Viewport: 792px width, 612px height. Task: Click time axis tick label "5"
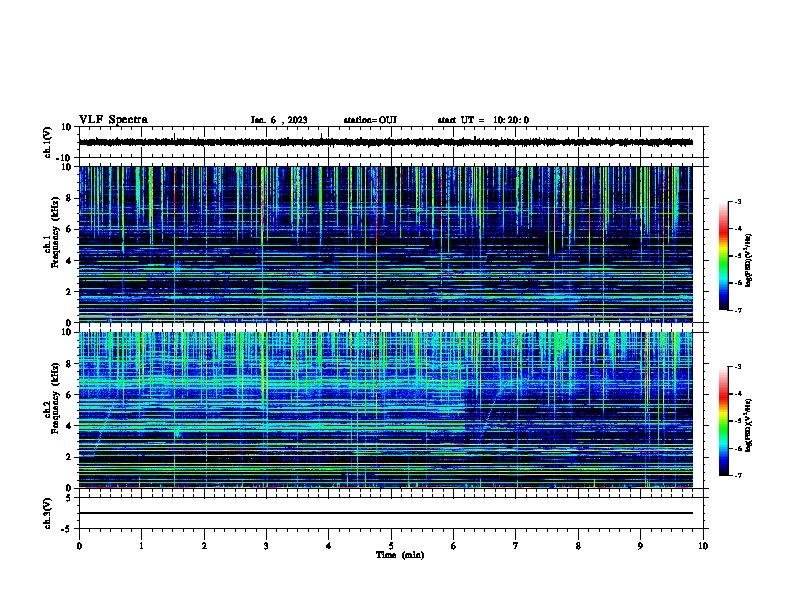391,546
